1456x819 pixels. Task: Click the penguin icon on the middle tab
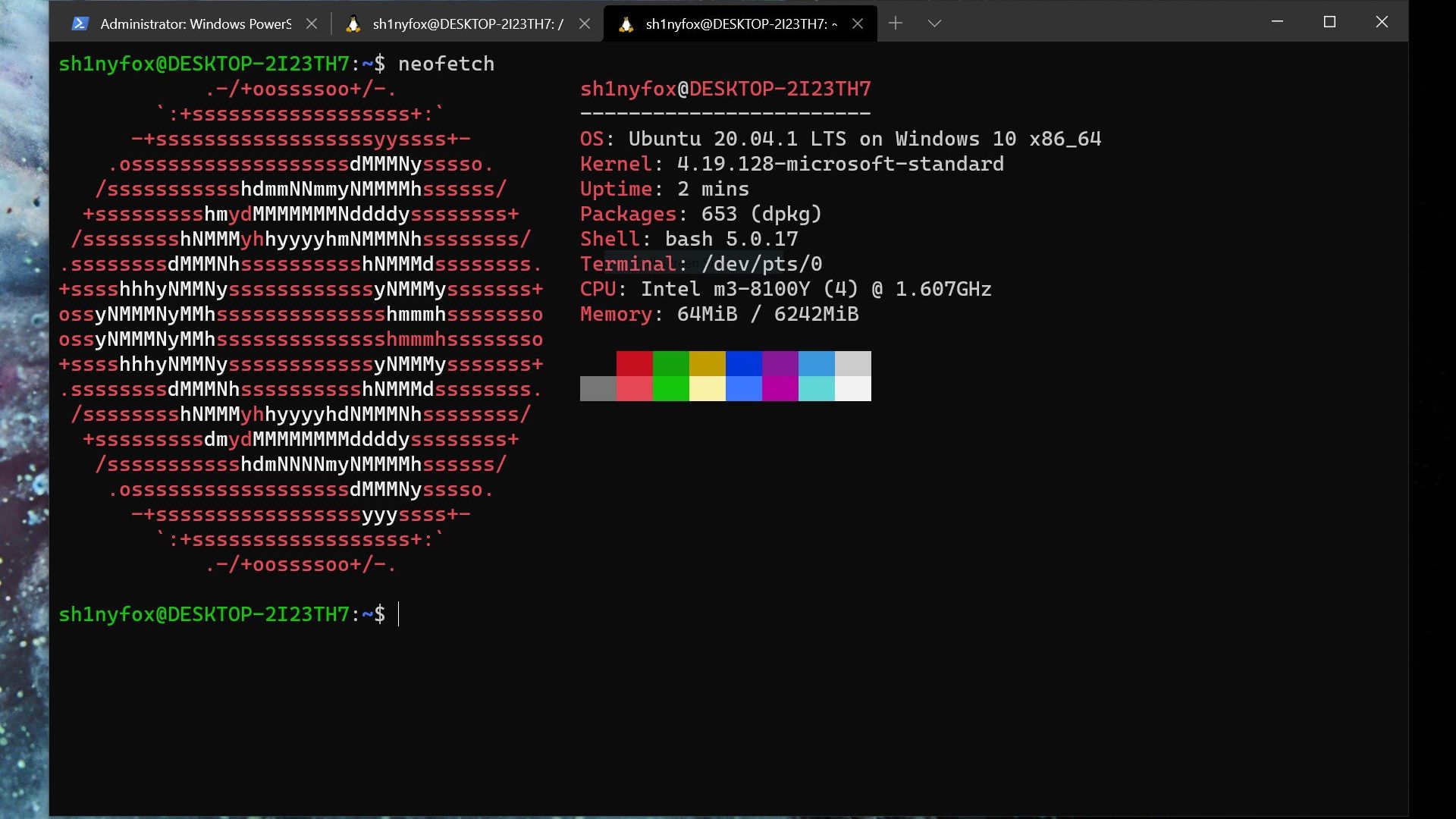[353, 24]
